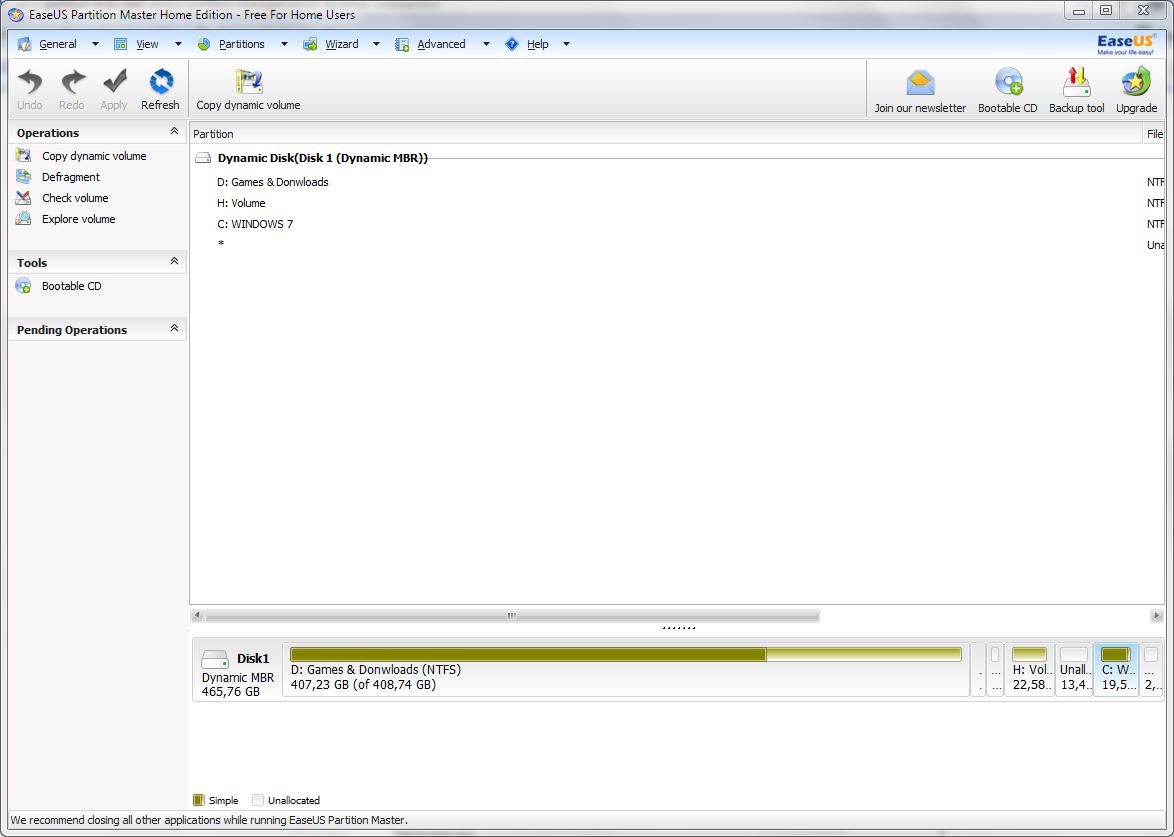Expand the dropdown arrow next to Help
Screen dimensions: 1174x837
point(566,44)
